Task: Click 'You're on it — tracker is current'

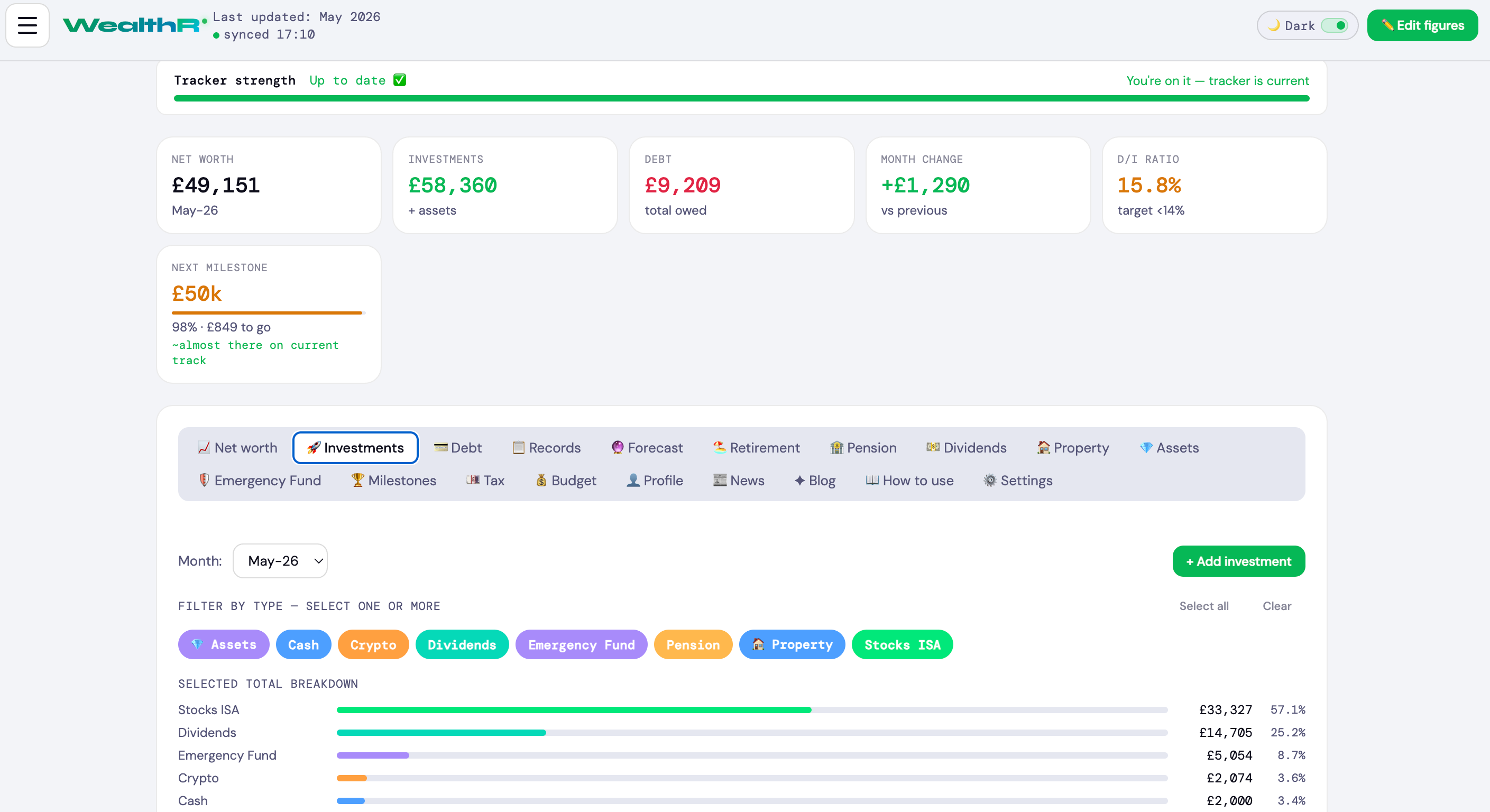Action: 1218,80
